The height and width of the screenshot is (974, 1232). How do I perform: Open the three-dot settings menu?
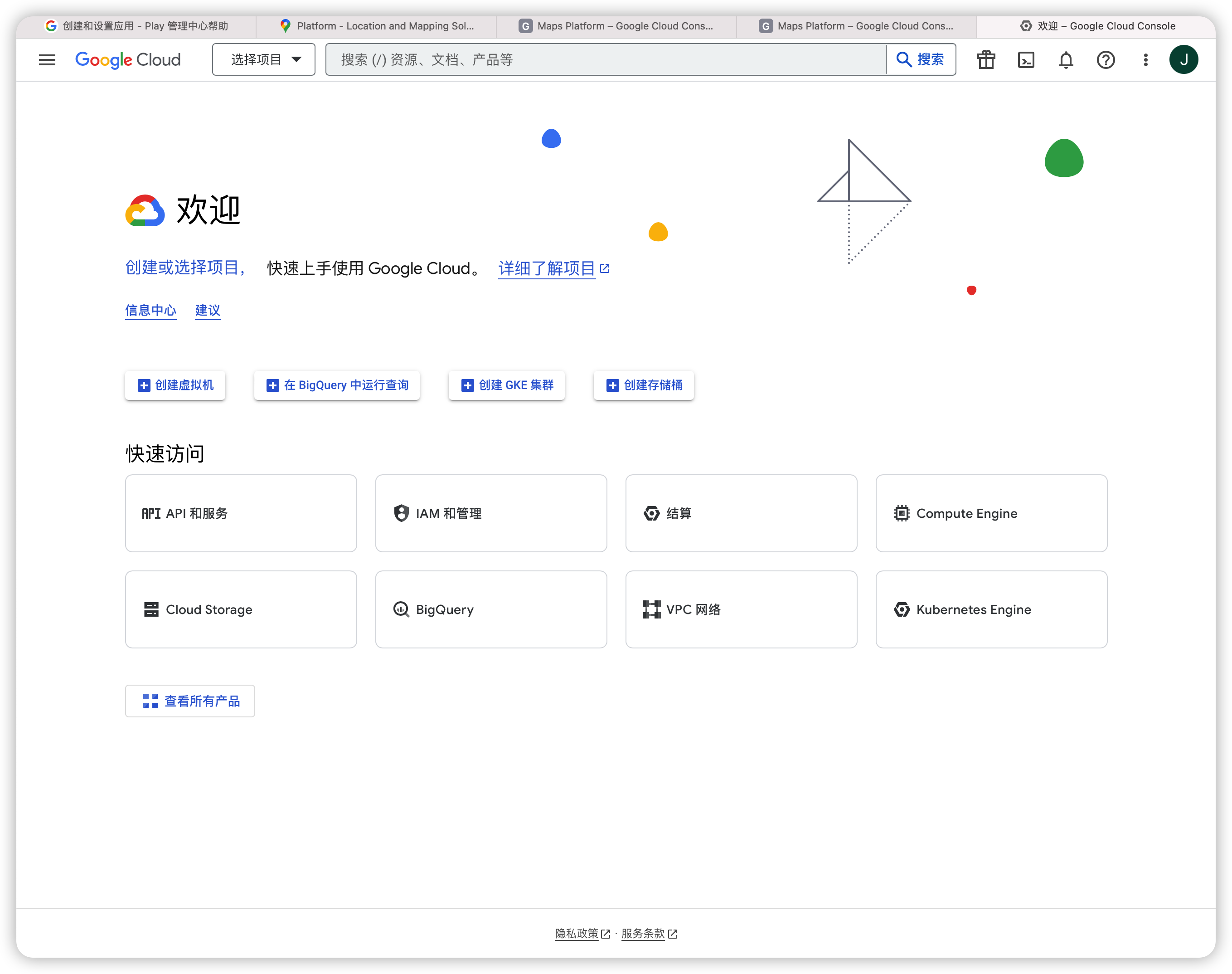(x=1145, y=59)
